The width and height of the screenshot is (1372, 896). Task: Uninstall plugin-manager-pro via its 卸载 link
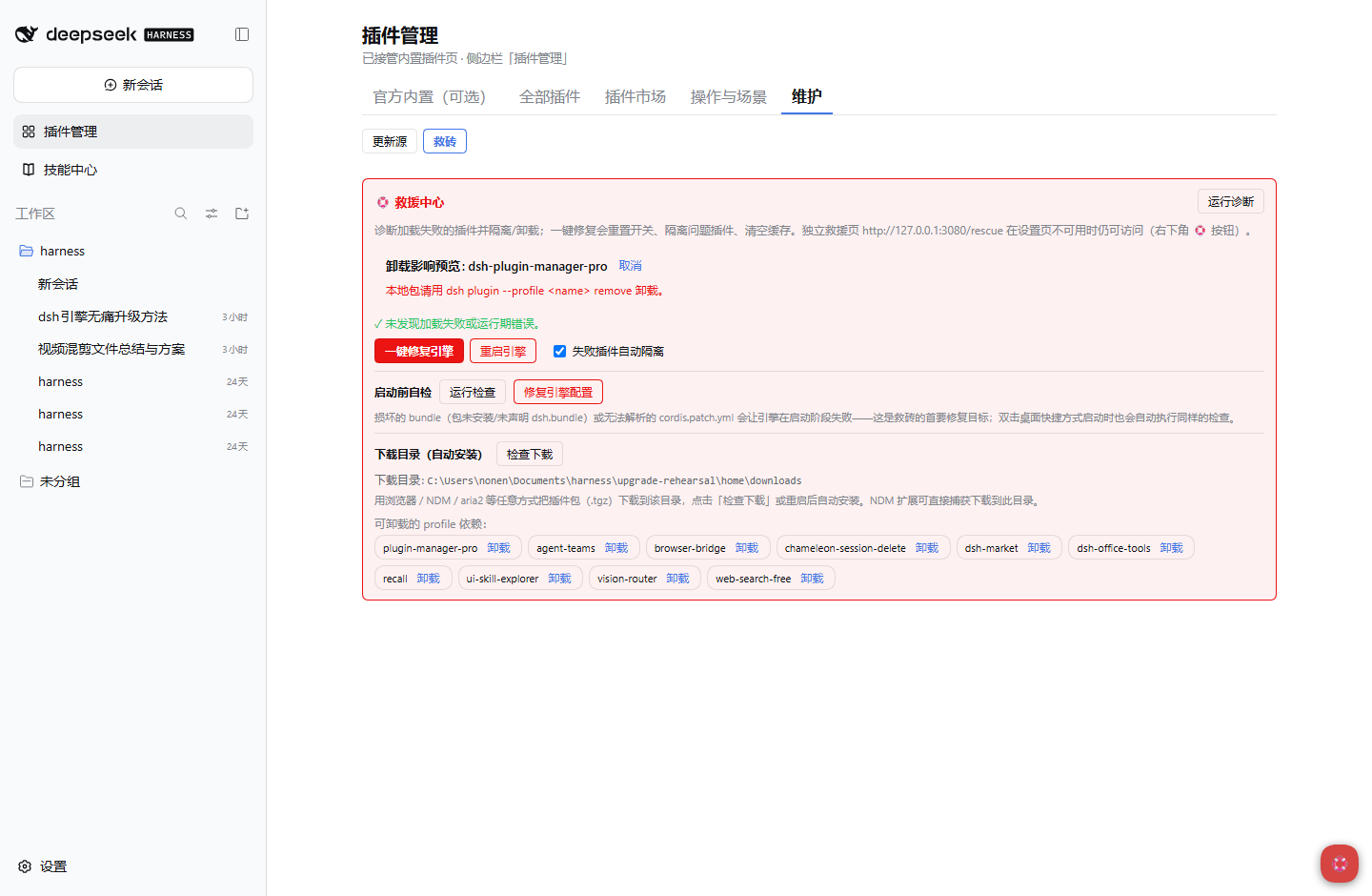pos(499,548)
